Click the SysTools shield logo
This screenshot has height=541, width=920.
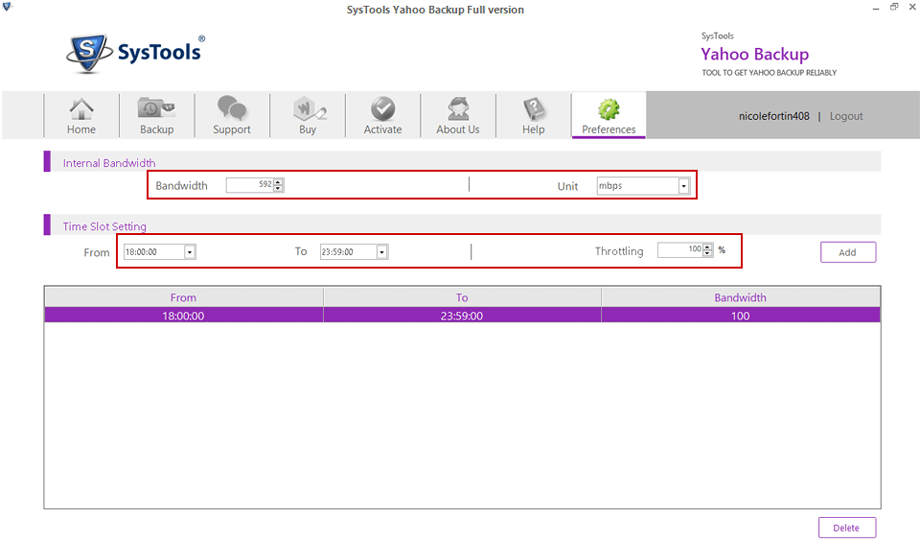[x=88, y=53]
